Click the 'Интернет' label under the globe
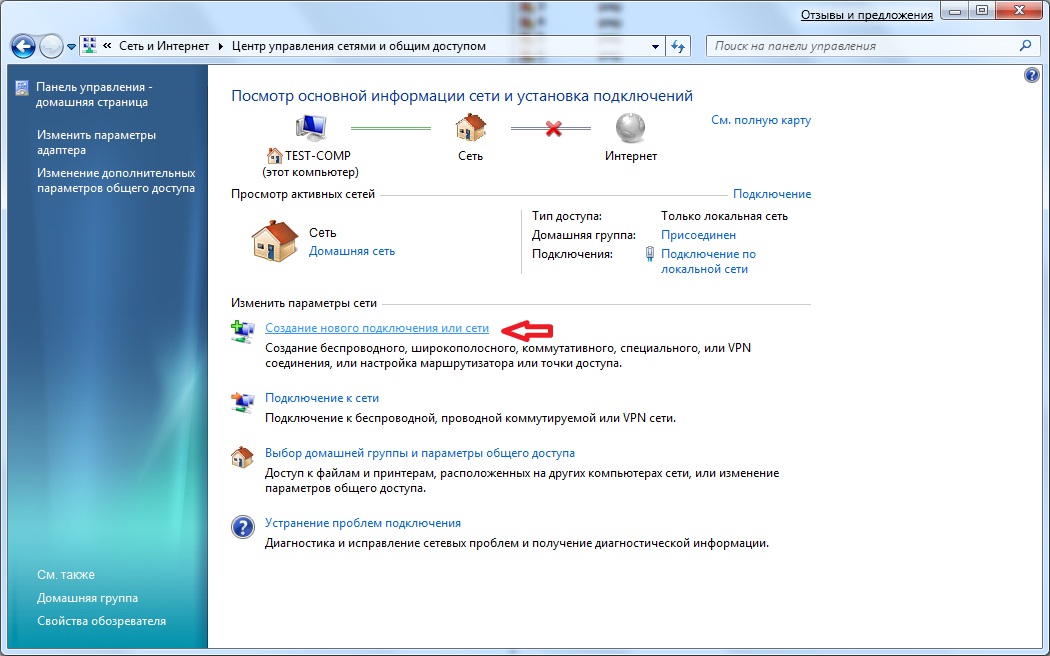This screenshot has width=1050, height=656. (631, 156)
